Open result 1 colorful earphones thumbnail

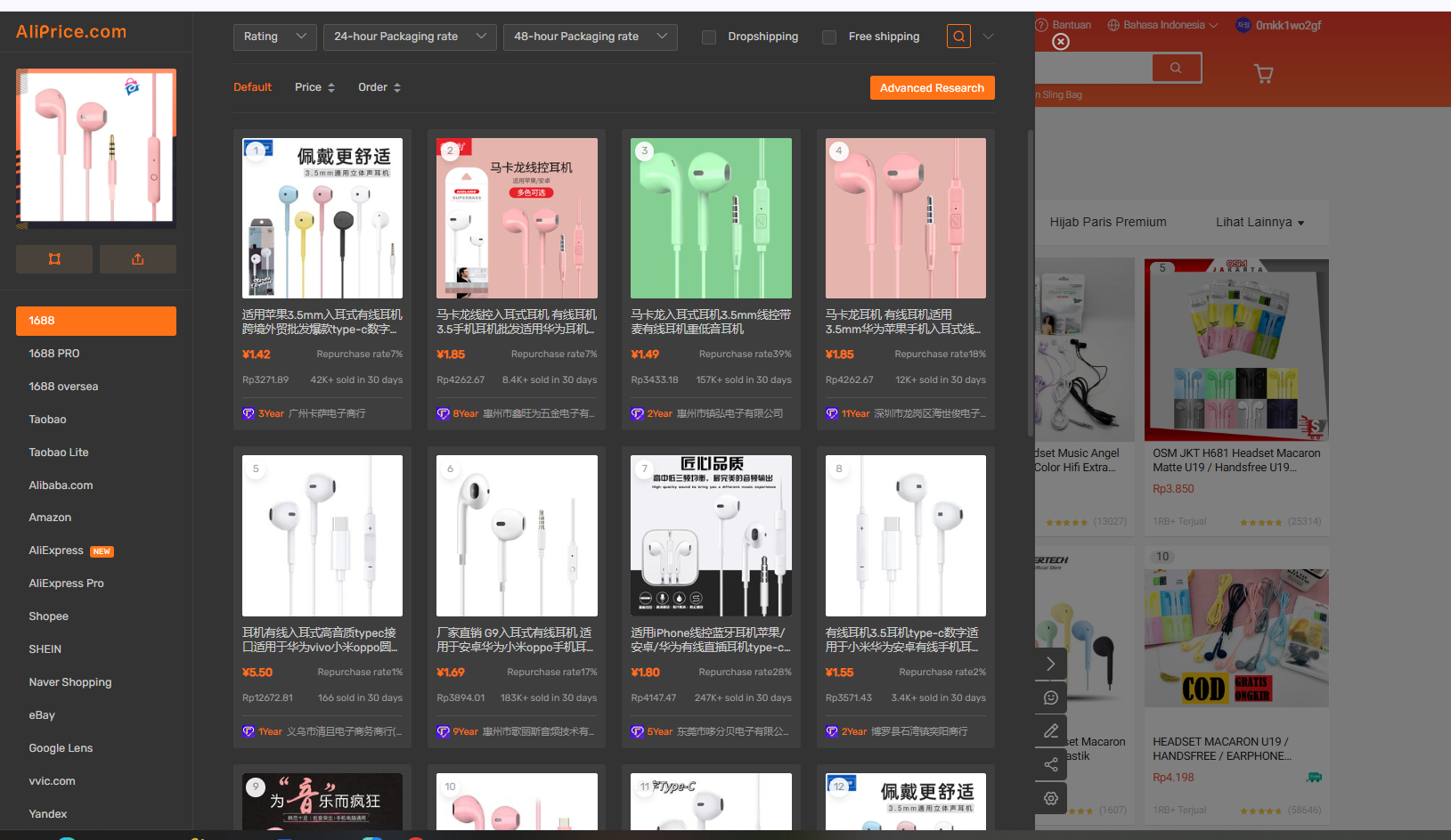coord(322,218)
